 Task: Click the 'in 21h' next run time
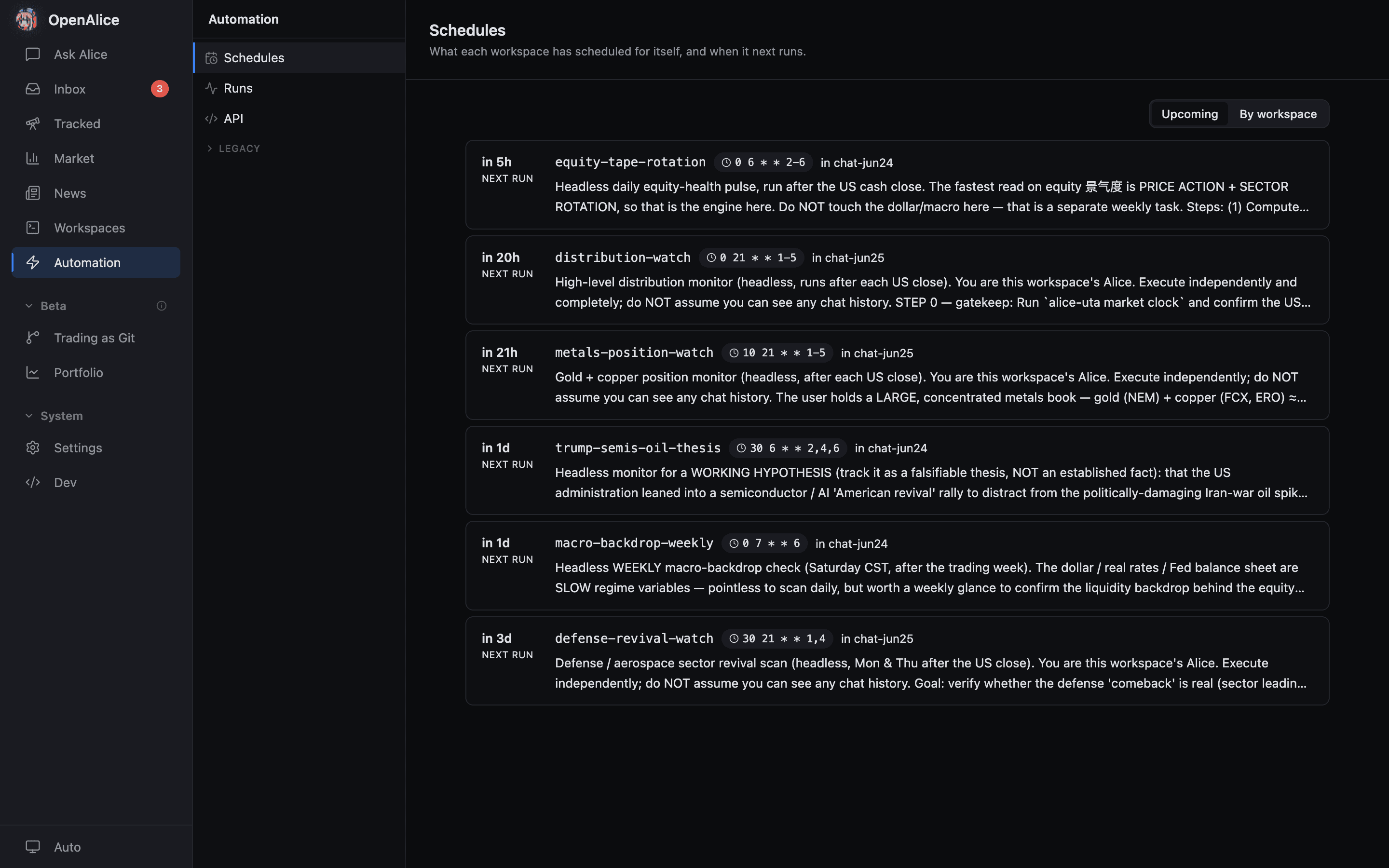[x=499, y=353]
